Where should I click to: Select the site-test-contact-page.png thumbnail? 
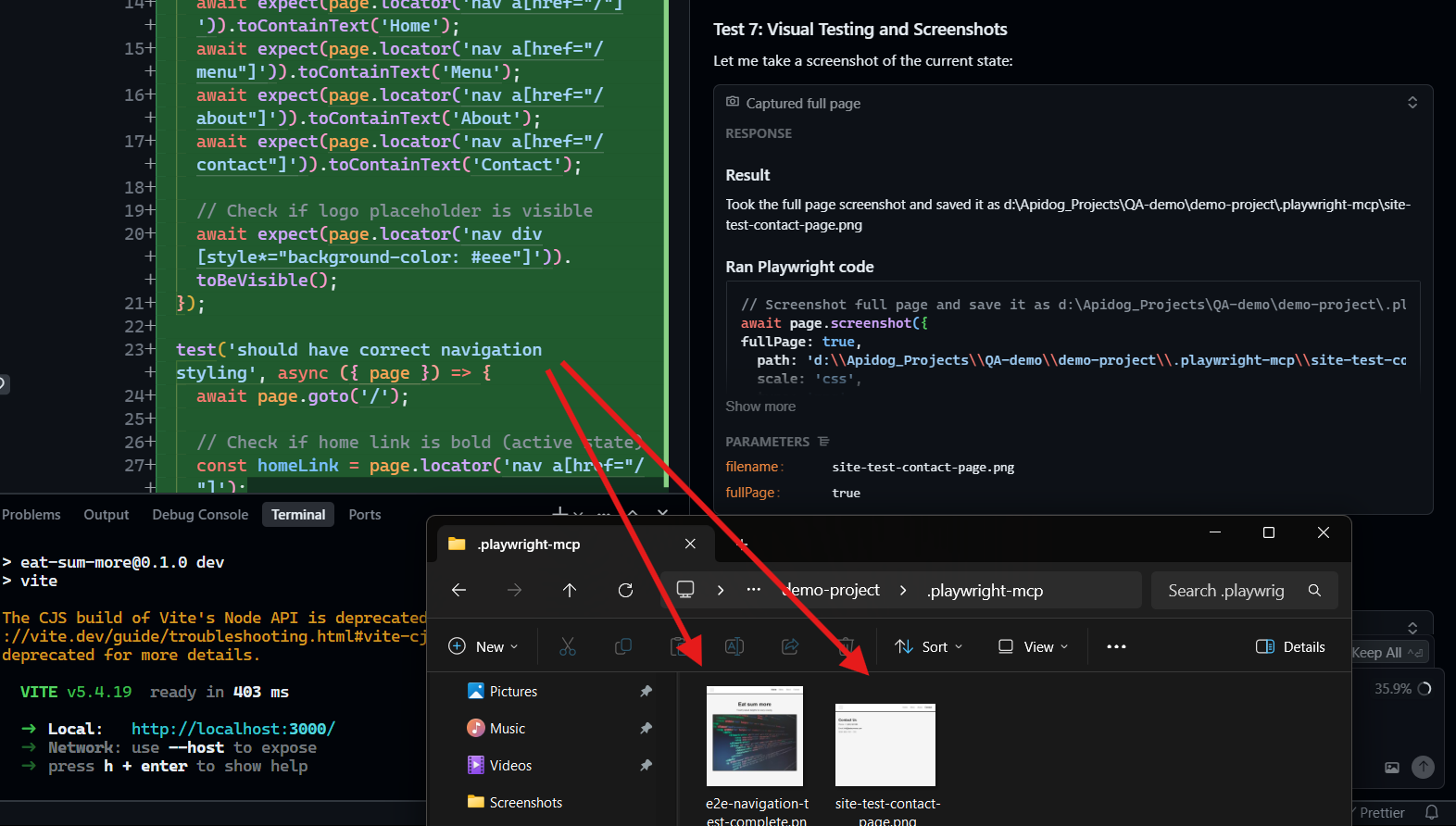coord(885,745)
